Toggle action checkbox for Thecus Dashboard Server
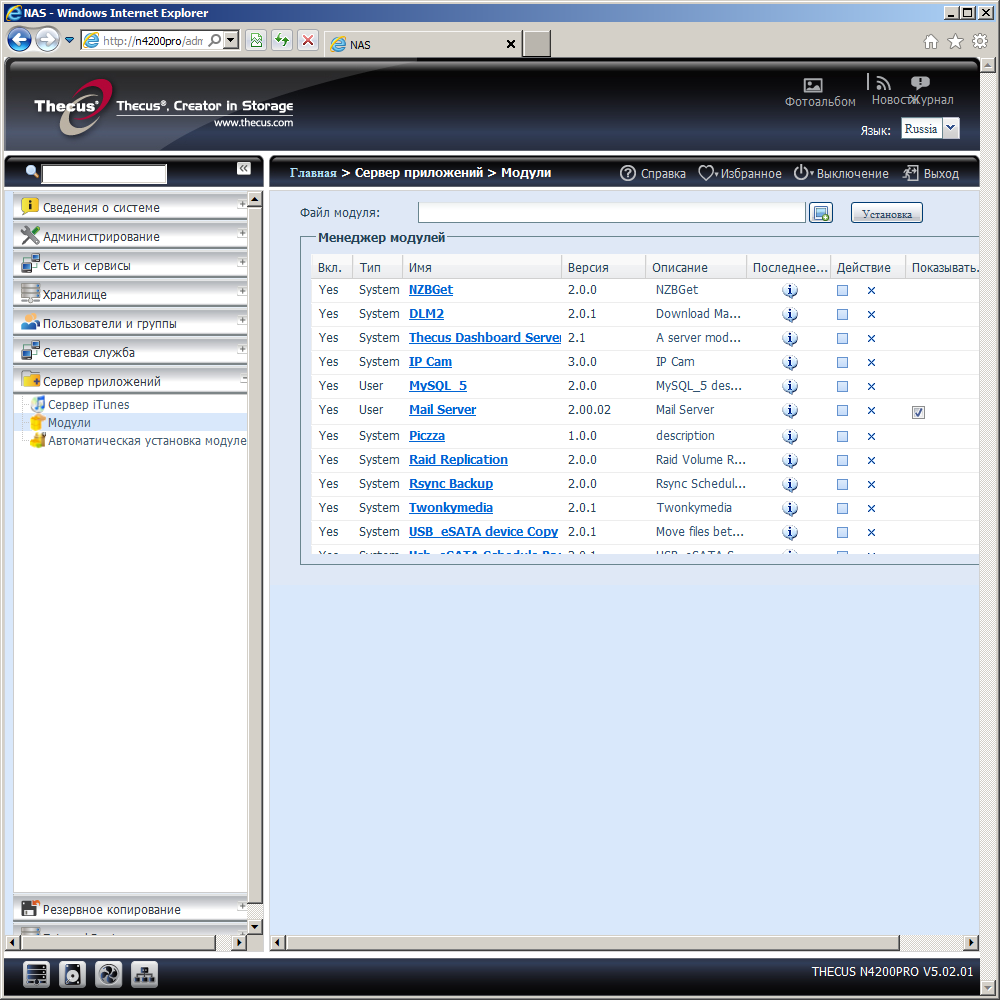The image size is (1000, 1000). (842, 339)
